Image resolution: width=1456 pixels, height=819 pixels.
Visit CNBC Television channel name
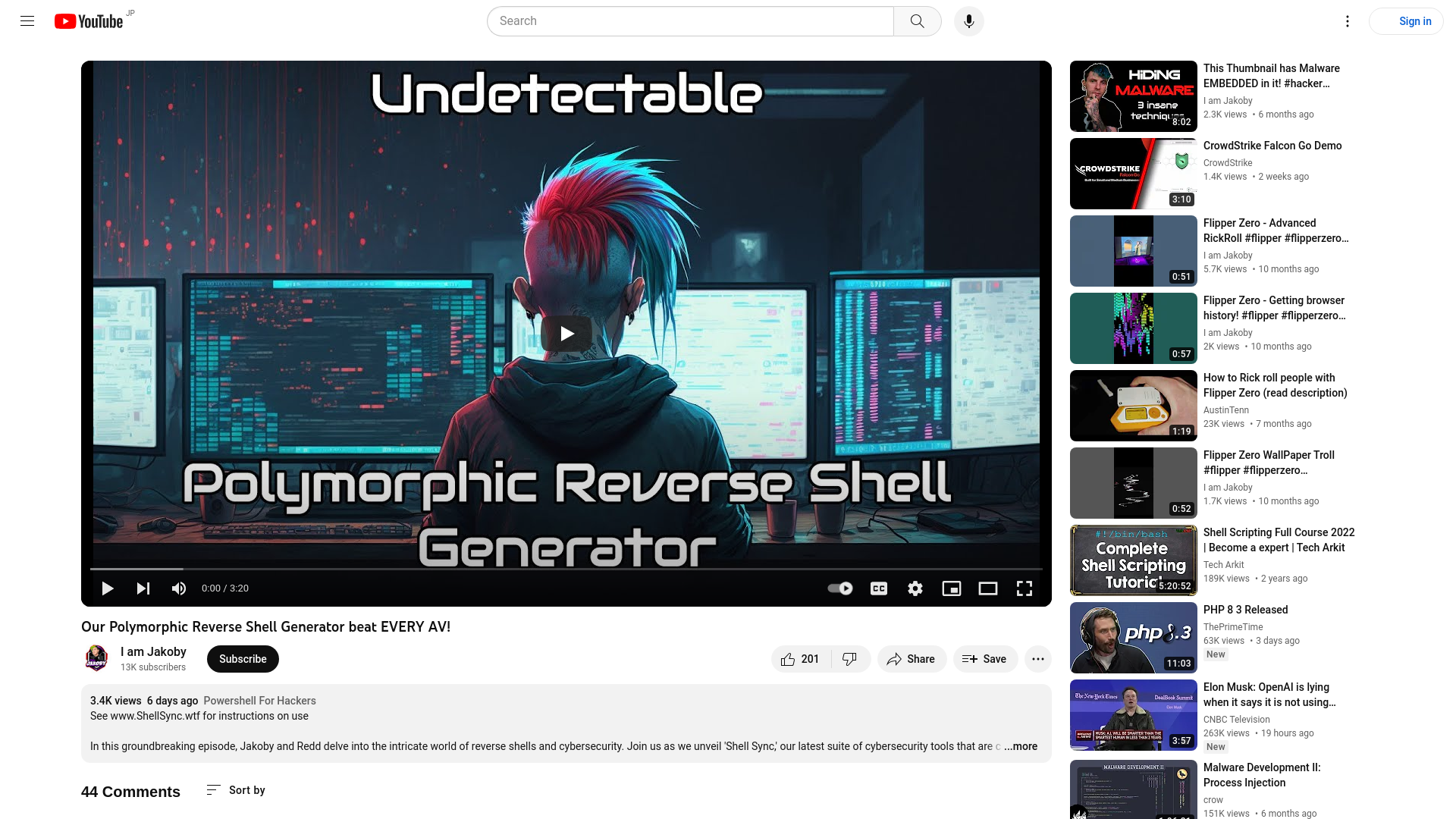click(1236, 720)
